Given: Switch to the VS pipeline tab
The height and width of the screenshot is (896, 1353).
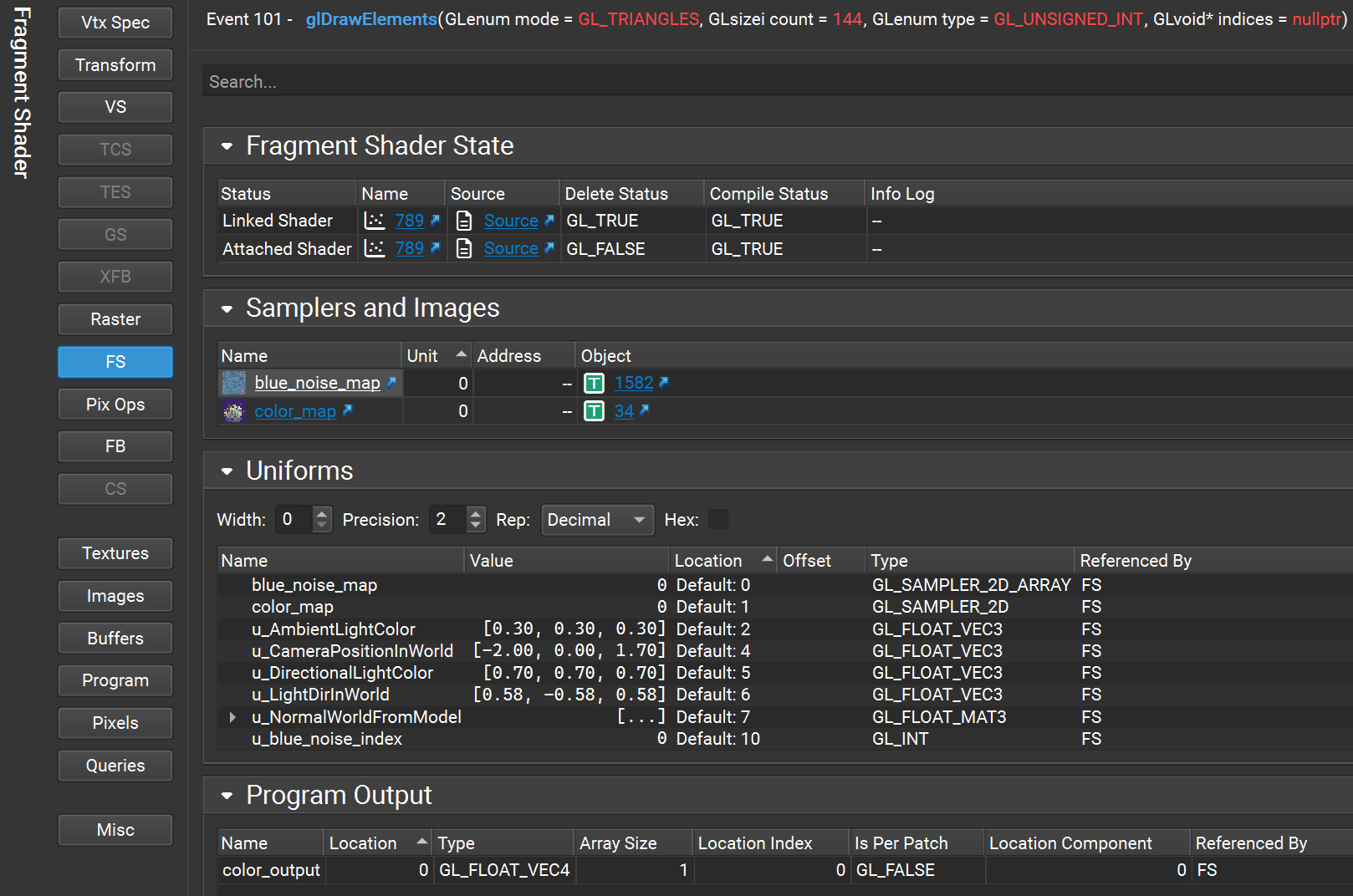Looking at the screenshot, I should pos(115,107).
